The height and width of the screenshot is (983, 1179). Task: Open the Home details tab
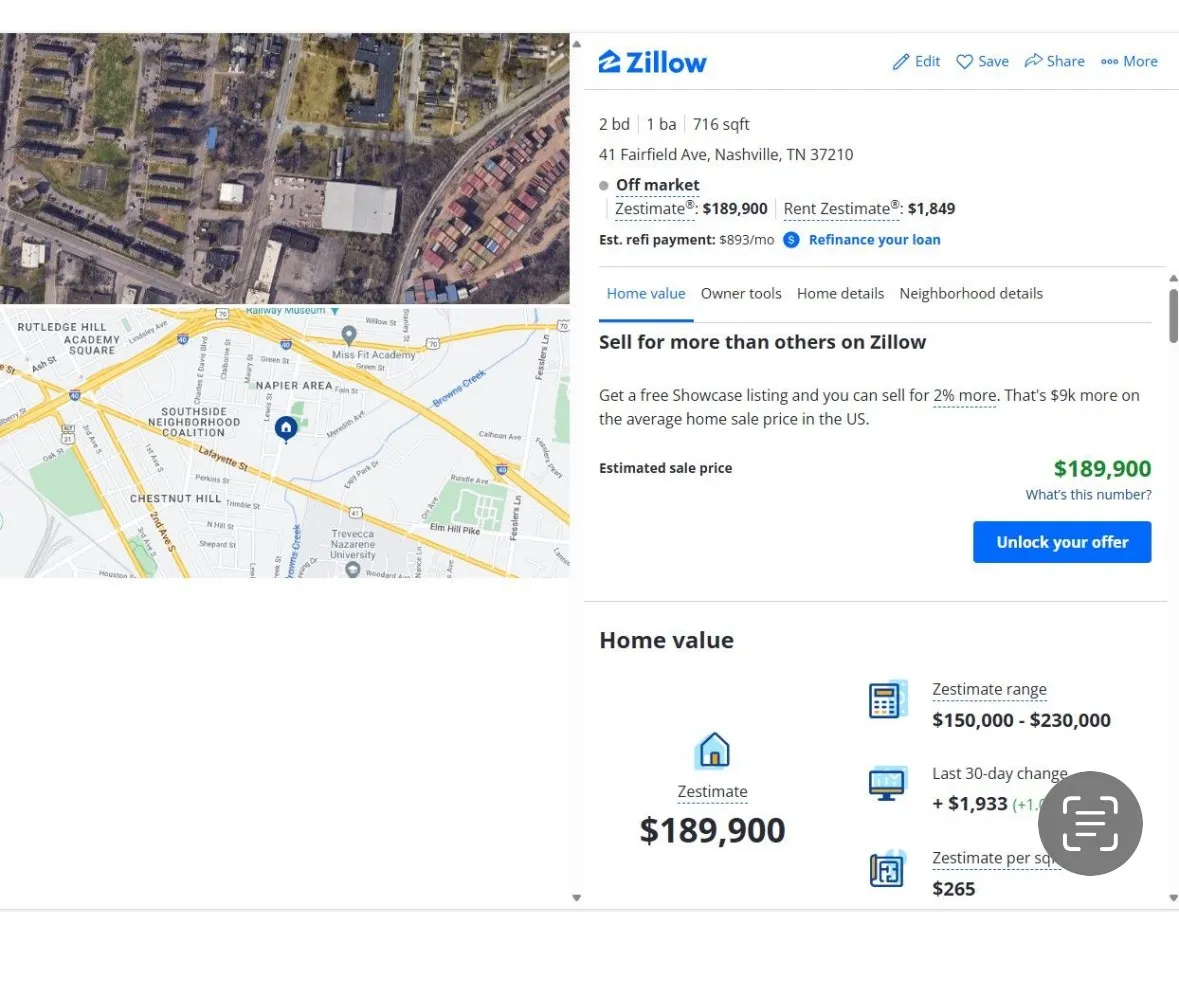pyautogui.click(x=840, y=294)
